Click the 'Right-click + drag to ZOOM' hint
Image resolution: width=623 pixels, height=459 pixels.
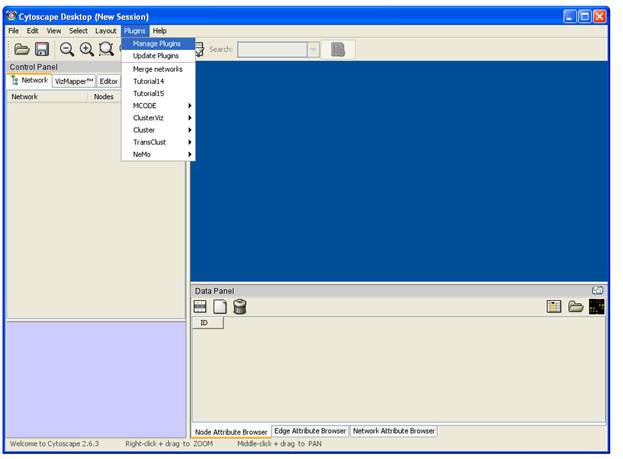click(x=169, y=444)
